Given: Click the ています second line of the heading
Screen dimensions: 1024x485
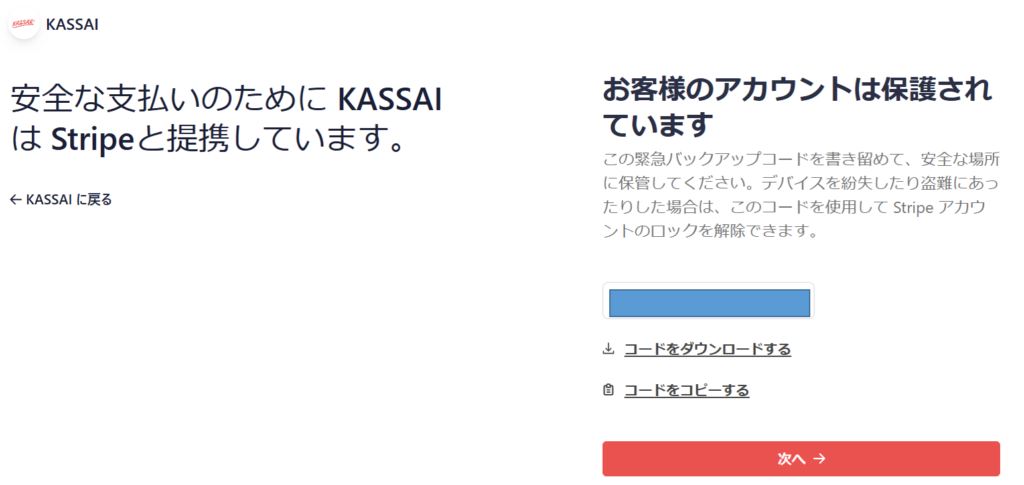Looking at the screenshot, I should pyautogui.click(x=656, y=125).
